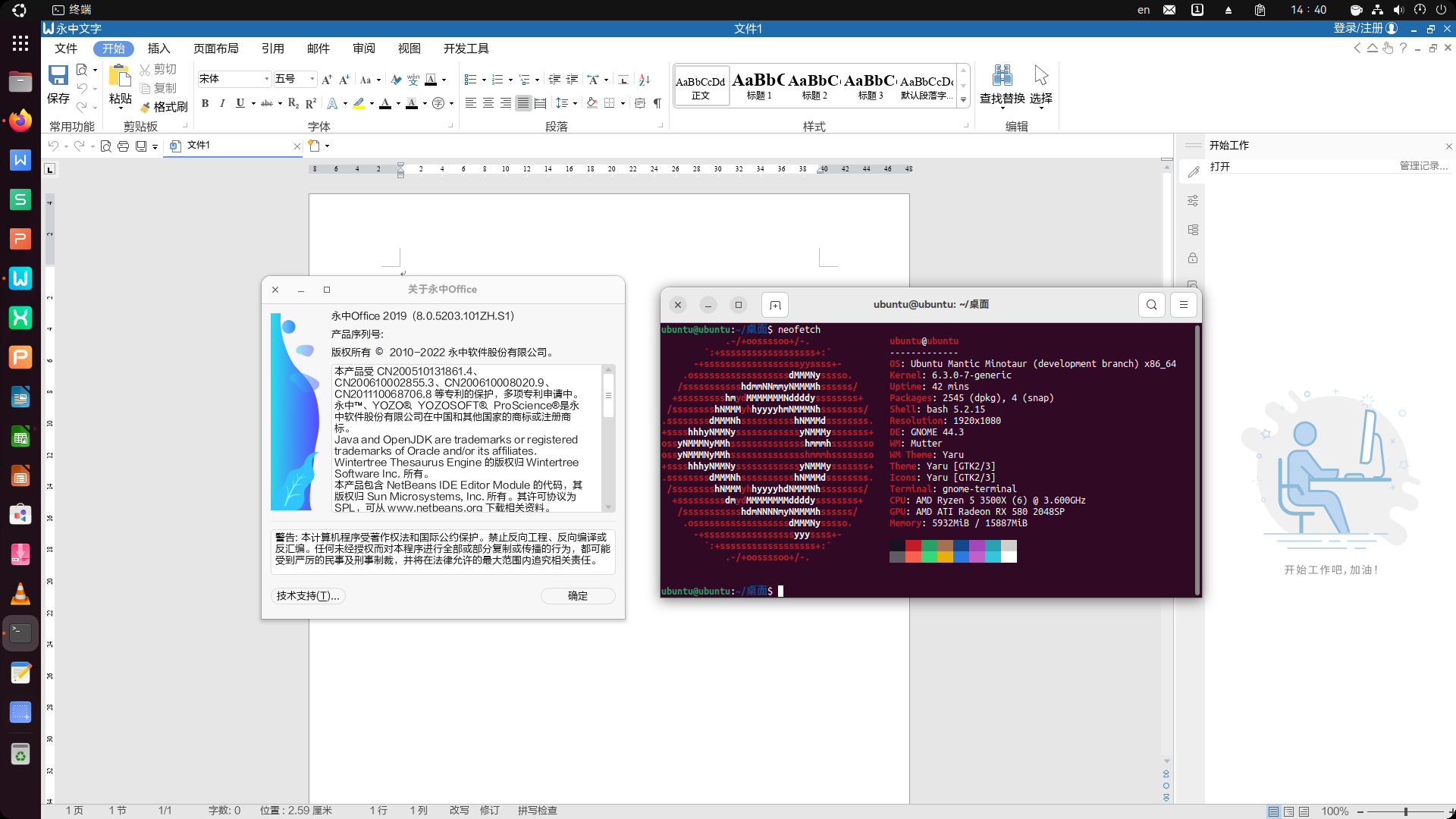Apply the Heading 1 (标题 1) style

(758, 85)
